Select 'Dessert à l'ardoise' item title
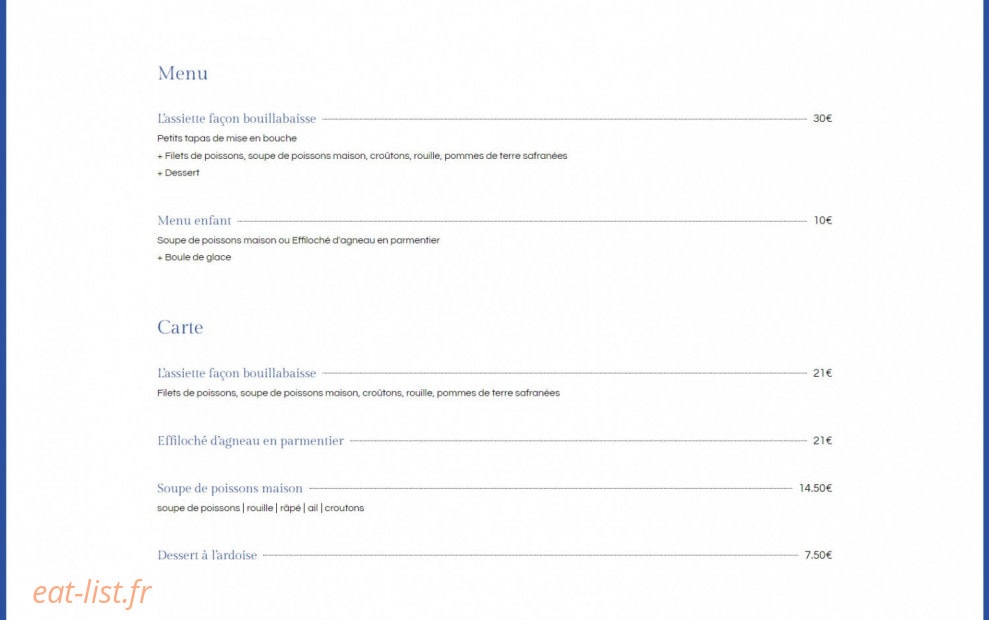This screenshot has width=989, height=620. click(x=207, y=556)
